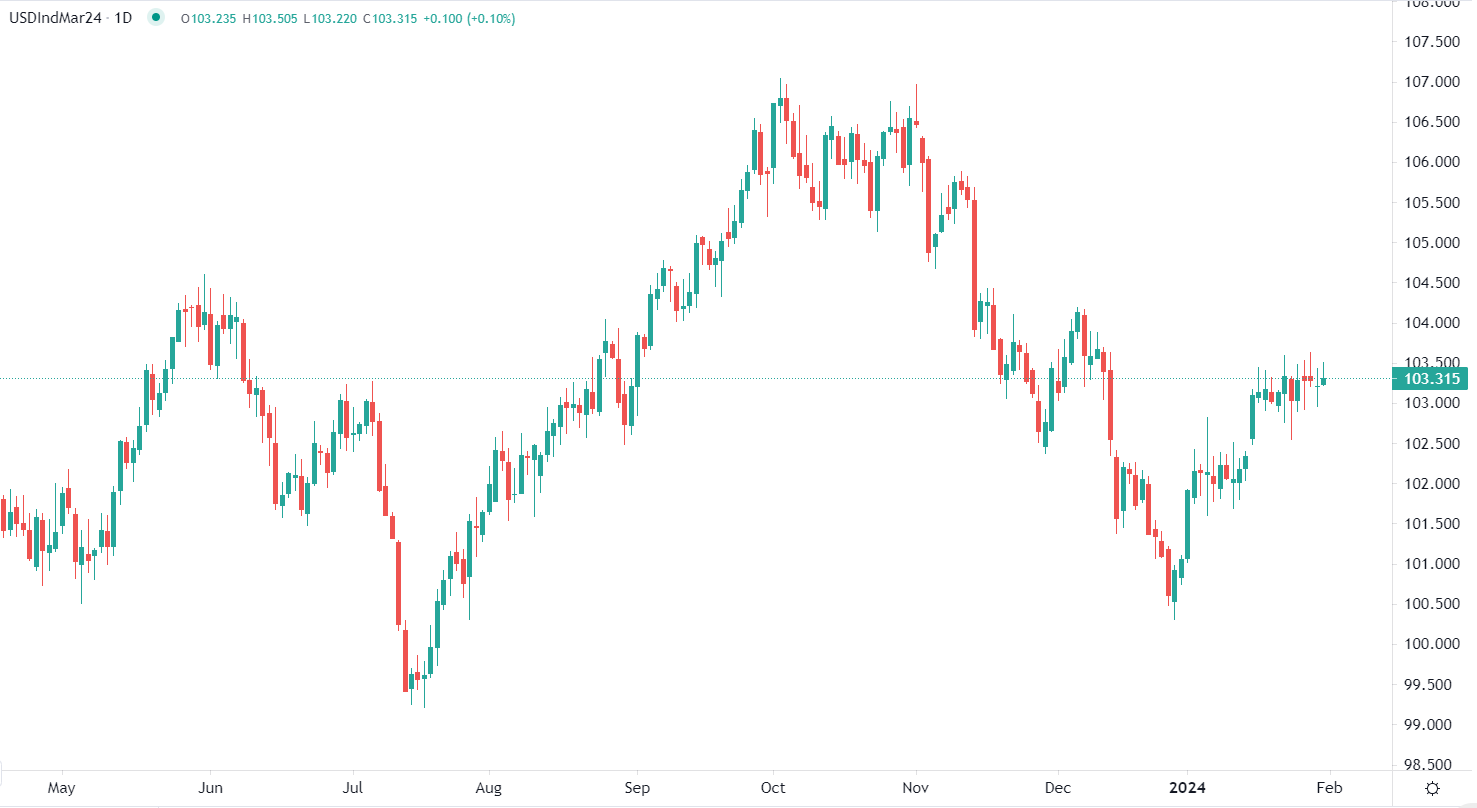Open chart settings gear icon

(1432, 788)
